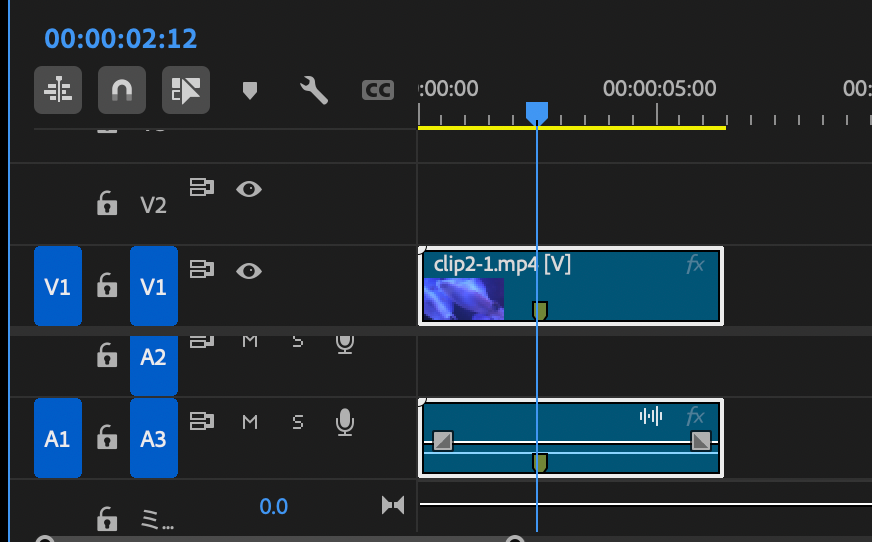Click the blue playhead on the time ruler
Screen dimensions: 872x542
tap(537, 111)
